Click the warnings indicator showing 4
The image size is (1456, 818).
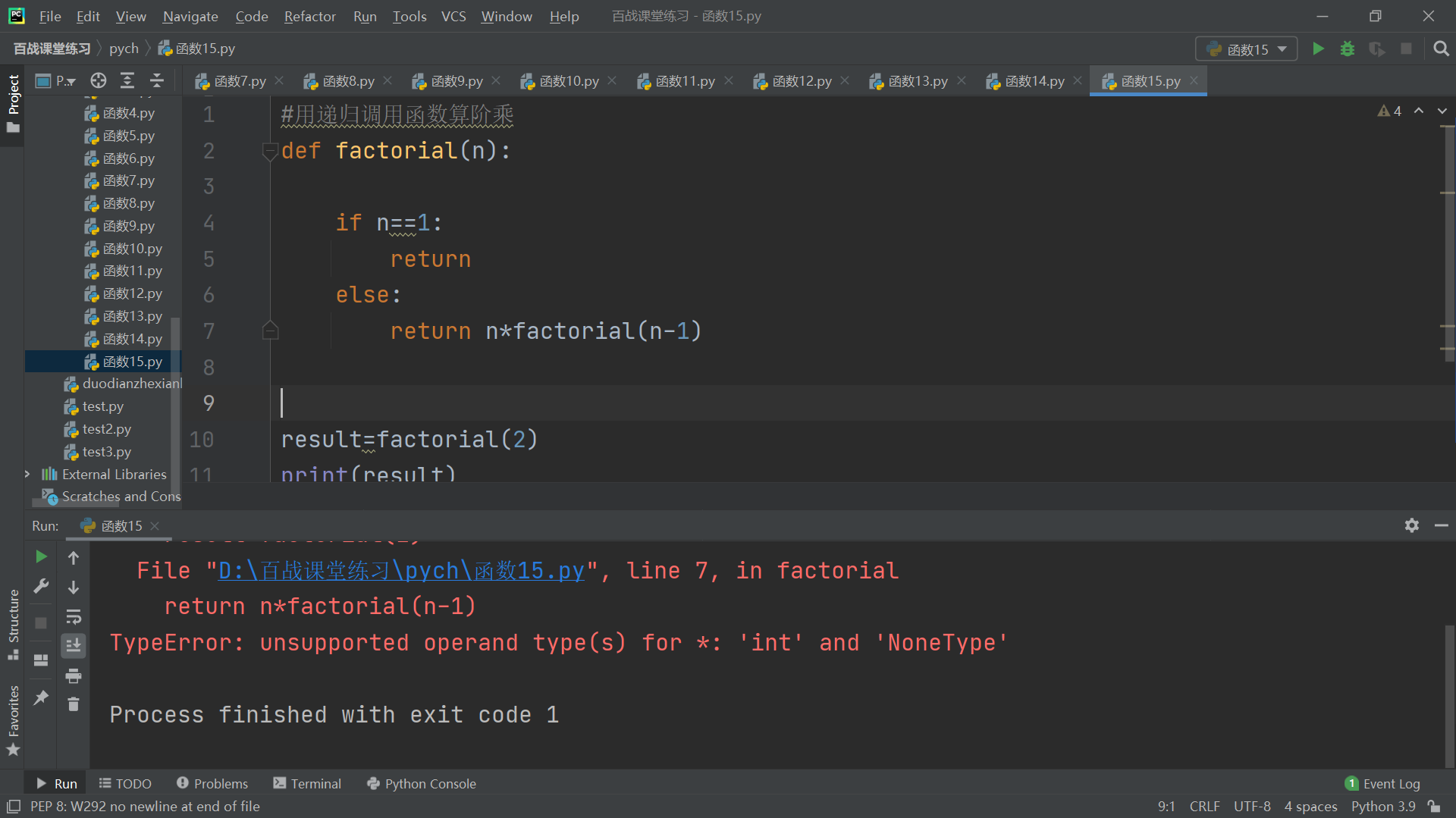point(1389,111)
